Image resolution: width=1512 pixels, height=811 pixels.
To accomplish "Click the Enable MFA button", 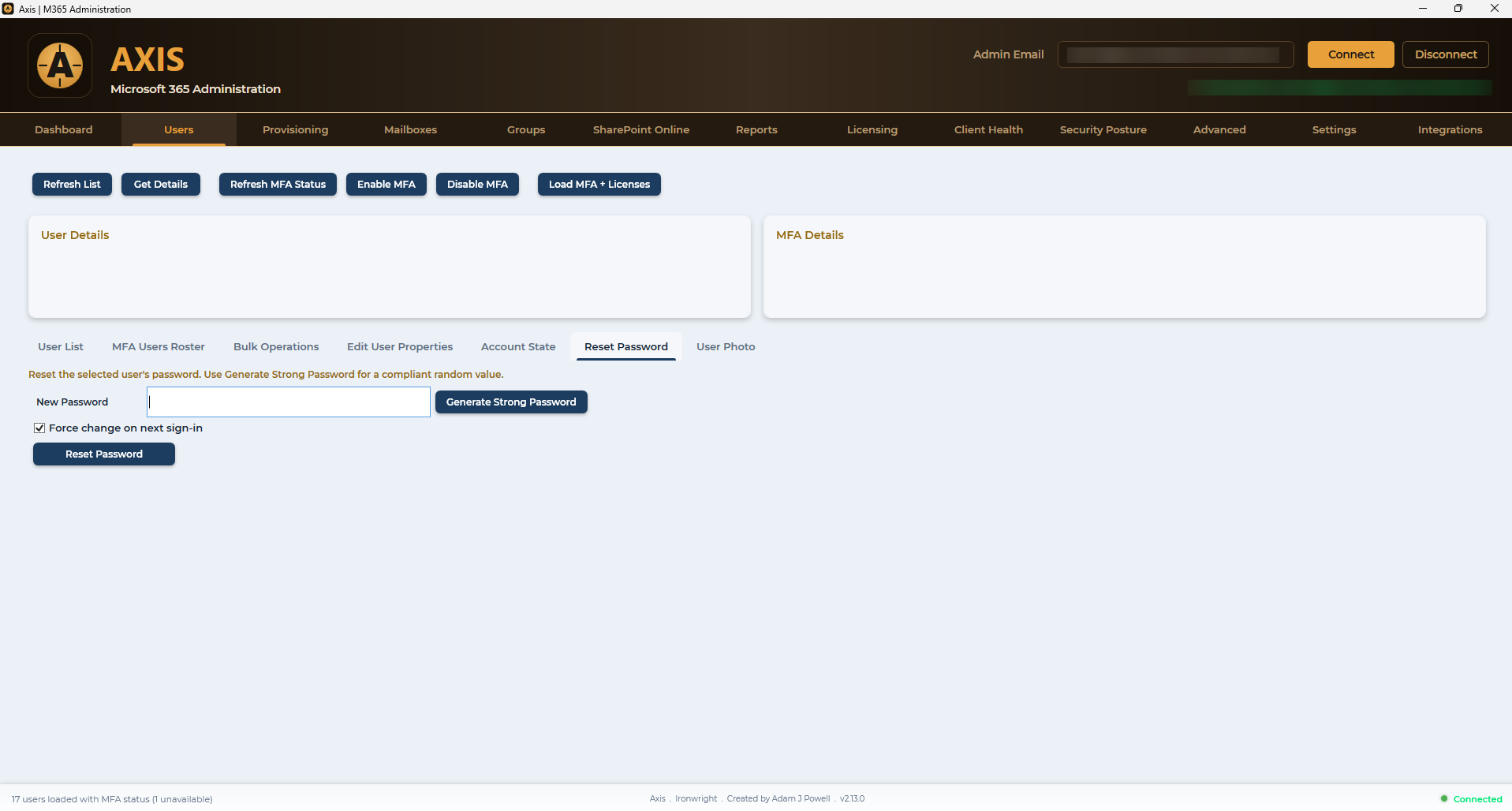I will coord(386,184).
